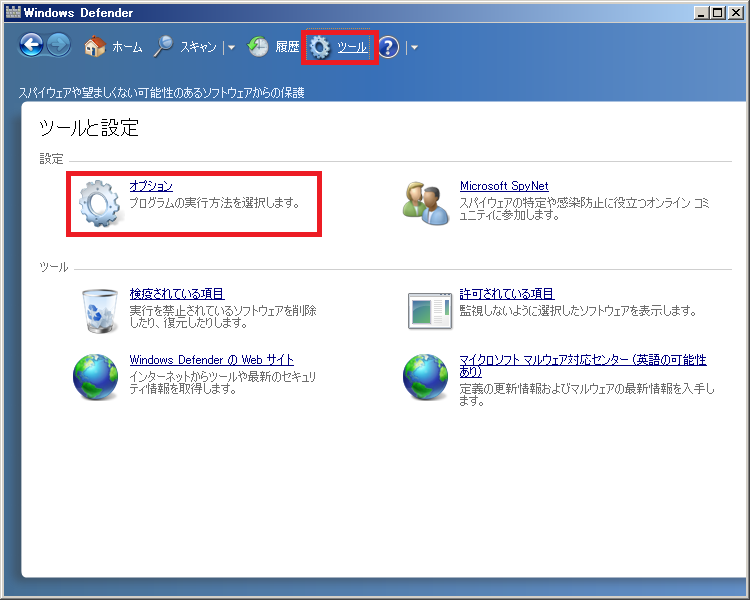Click the Home house icon
The height and width of the screenshot is (600, 750).
95,46
